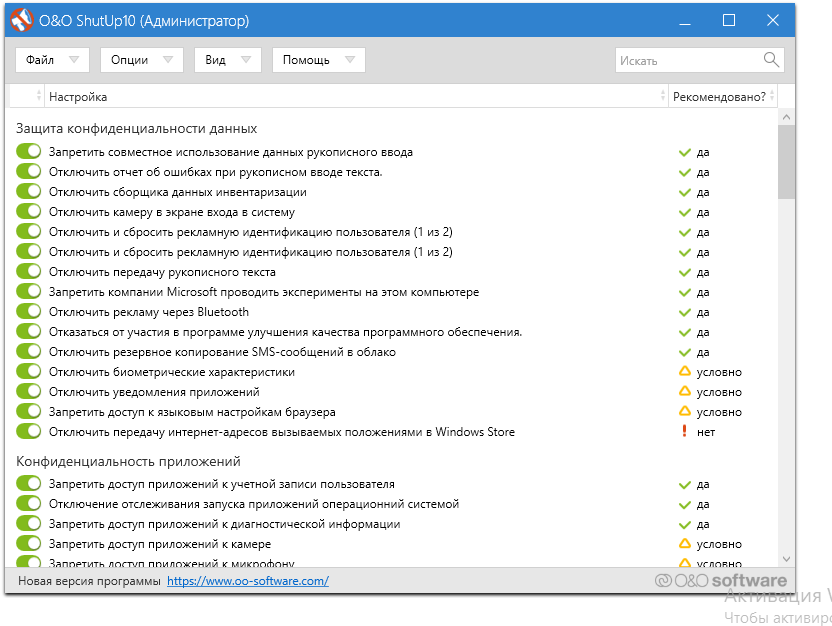Open the Опции menu
832x626 pixels.
pos(142,59)
